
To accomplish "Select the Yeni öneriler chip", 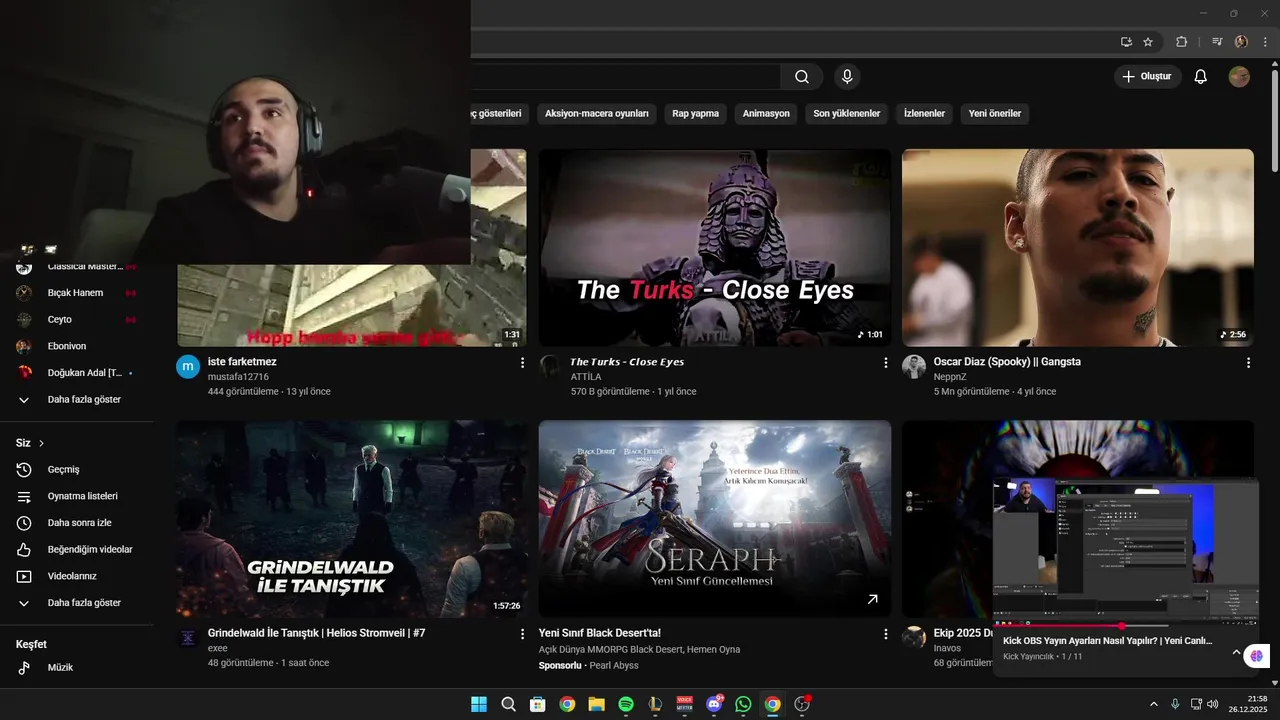I will click(995, 114).
